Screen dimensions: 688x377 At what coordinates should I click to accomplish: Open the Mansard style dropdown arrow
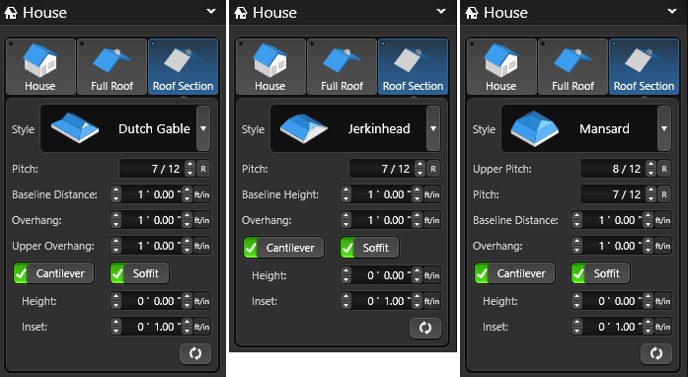pyautogui.click(x=664, y=129)
